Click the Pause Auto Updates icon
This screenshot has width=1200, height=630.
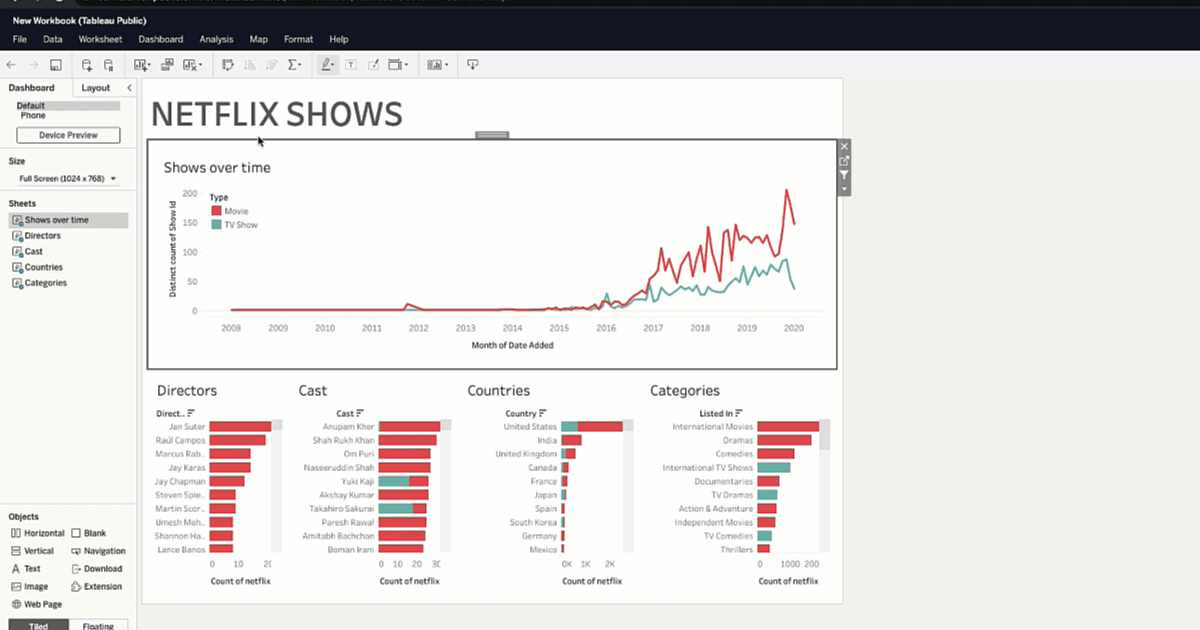pos(109,65)
